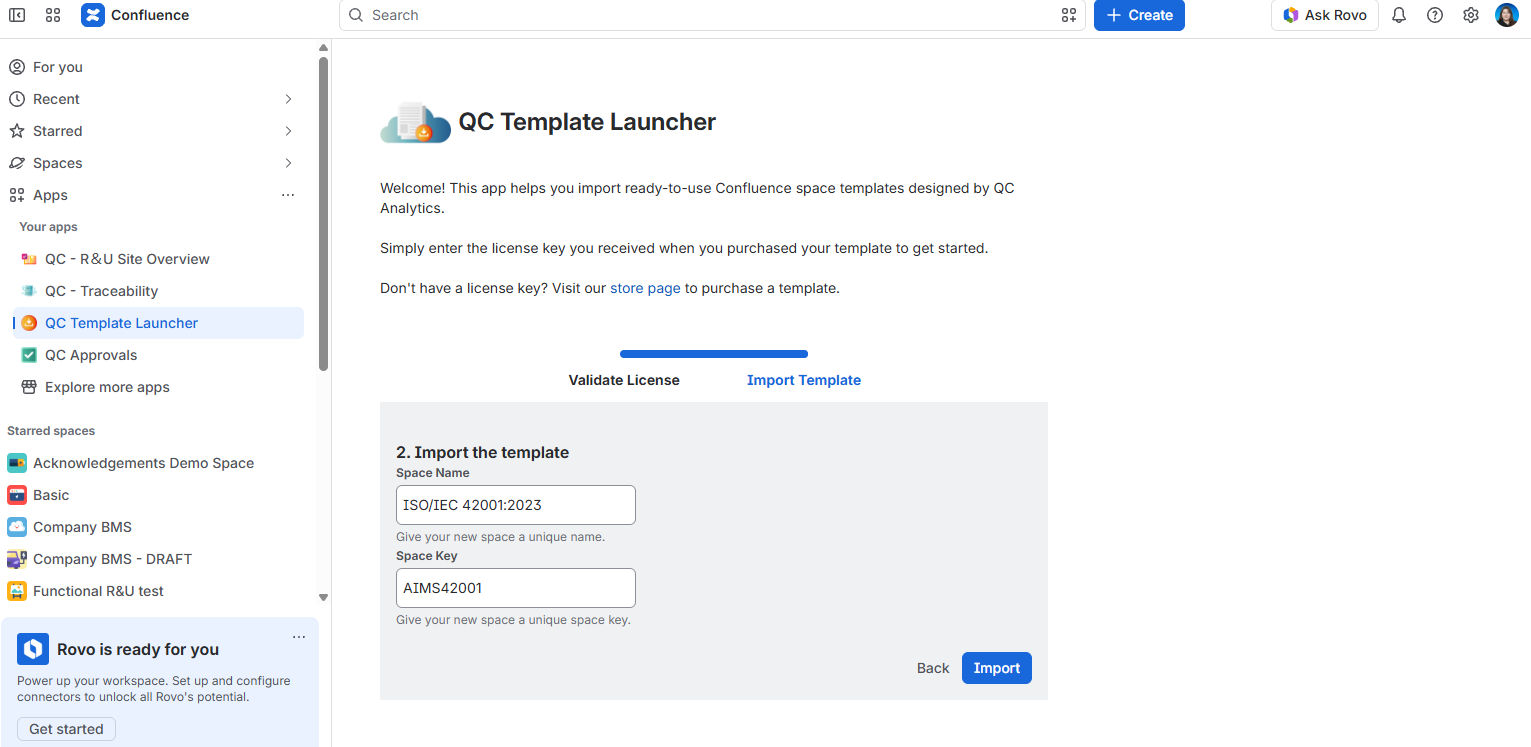Switch to Validate License step

[624, 380]
